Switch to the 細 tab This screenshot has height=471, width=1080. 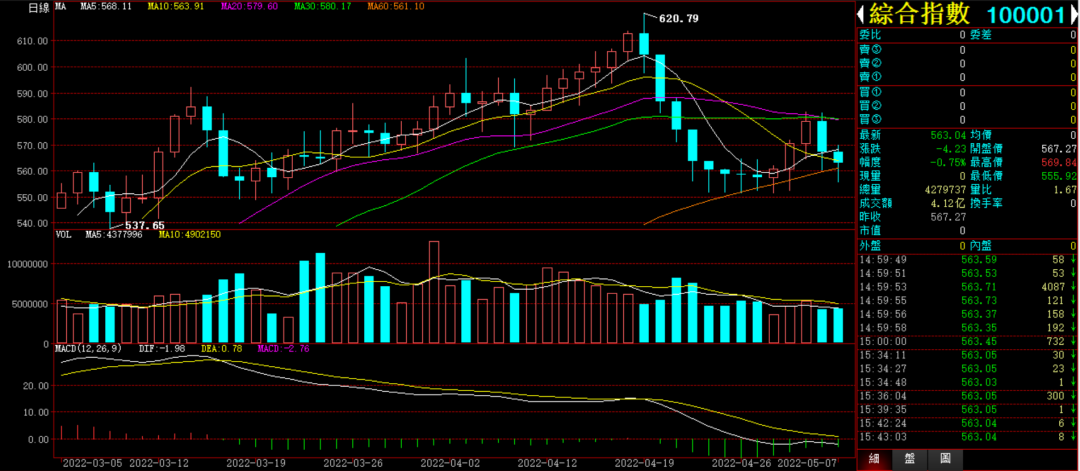[x=873, y=458]
